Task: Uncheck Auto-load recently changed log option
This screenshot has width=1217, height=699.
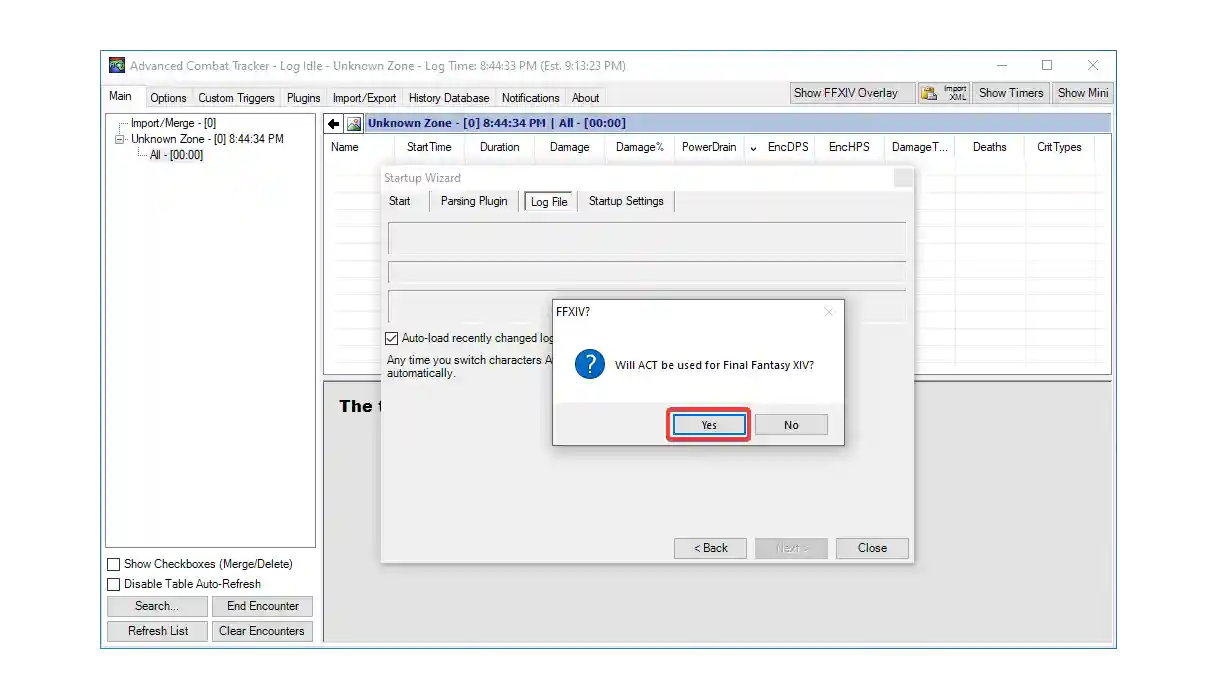Action: click(391, 338)
